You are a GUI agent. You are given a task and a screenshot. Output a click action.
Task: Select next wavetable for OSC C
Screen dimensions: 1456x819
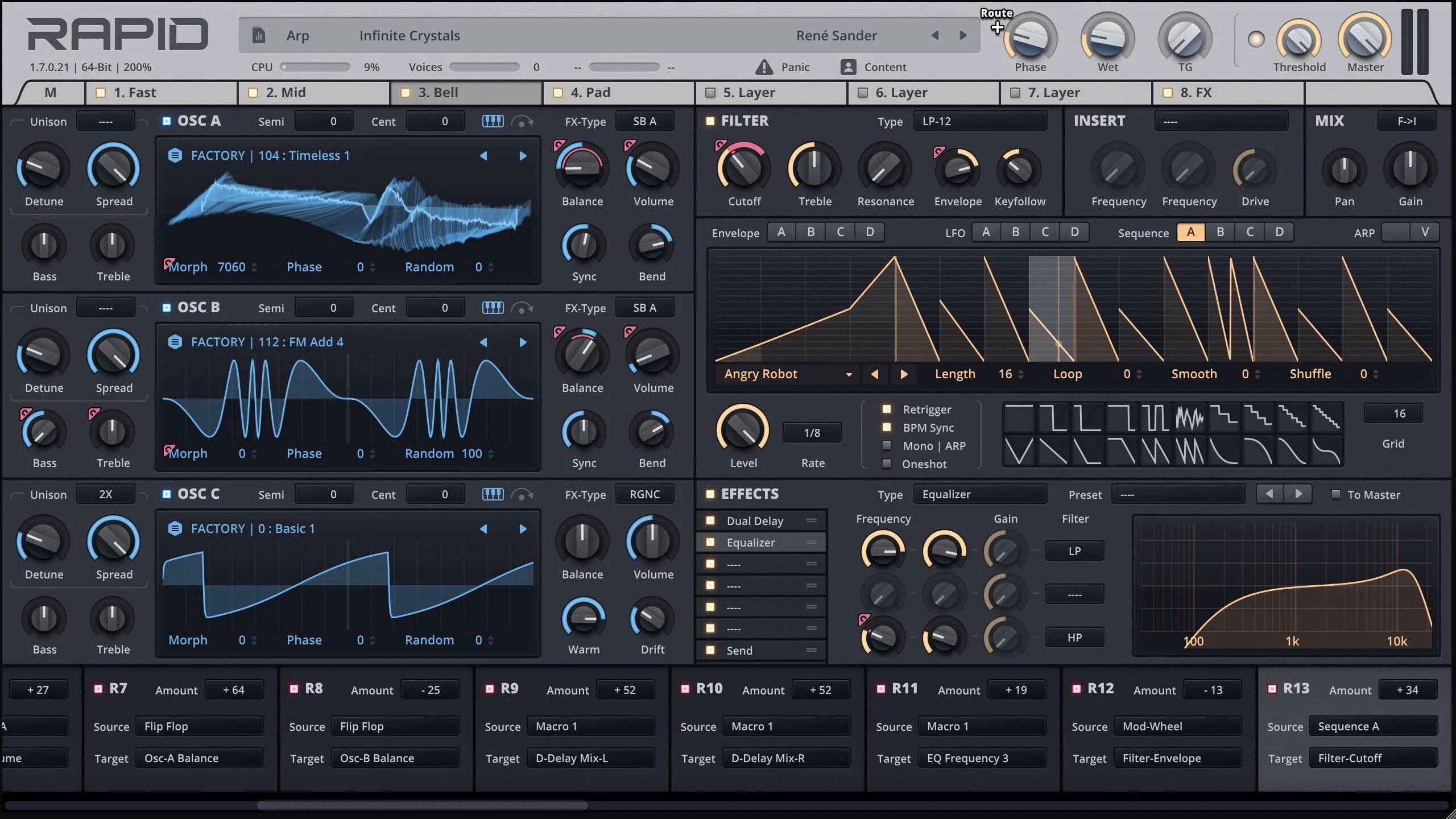coord(523,529)
